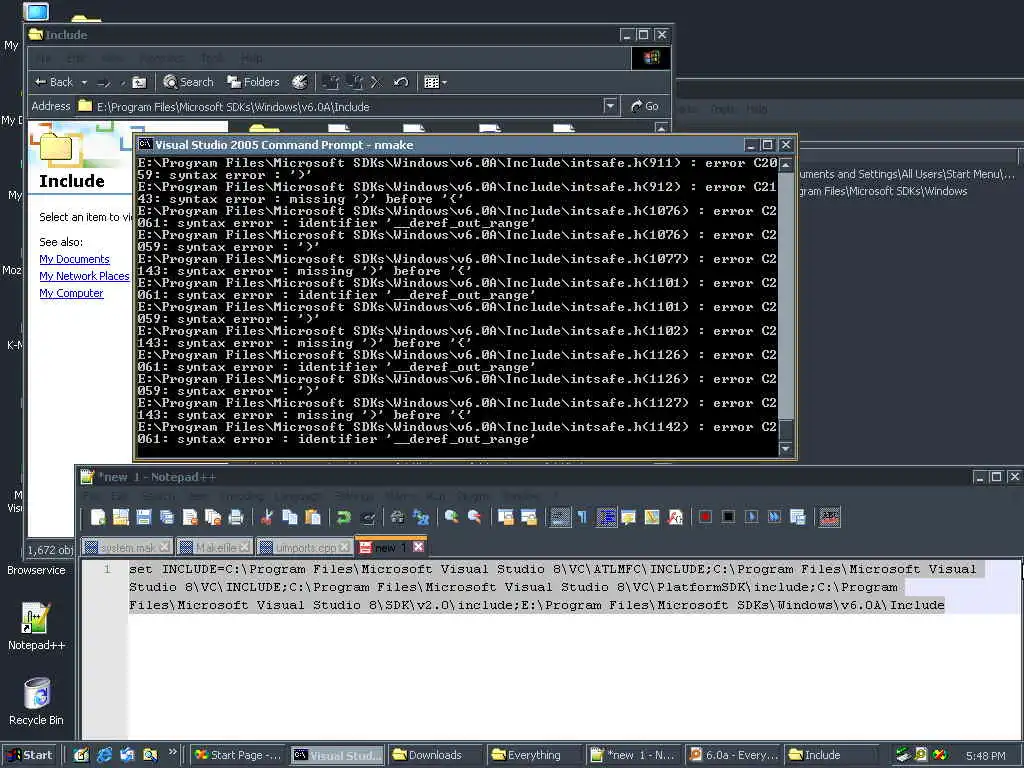Click the Up one level folder icon
This screenshot has width=1024, height=768.
139,82
